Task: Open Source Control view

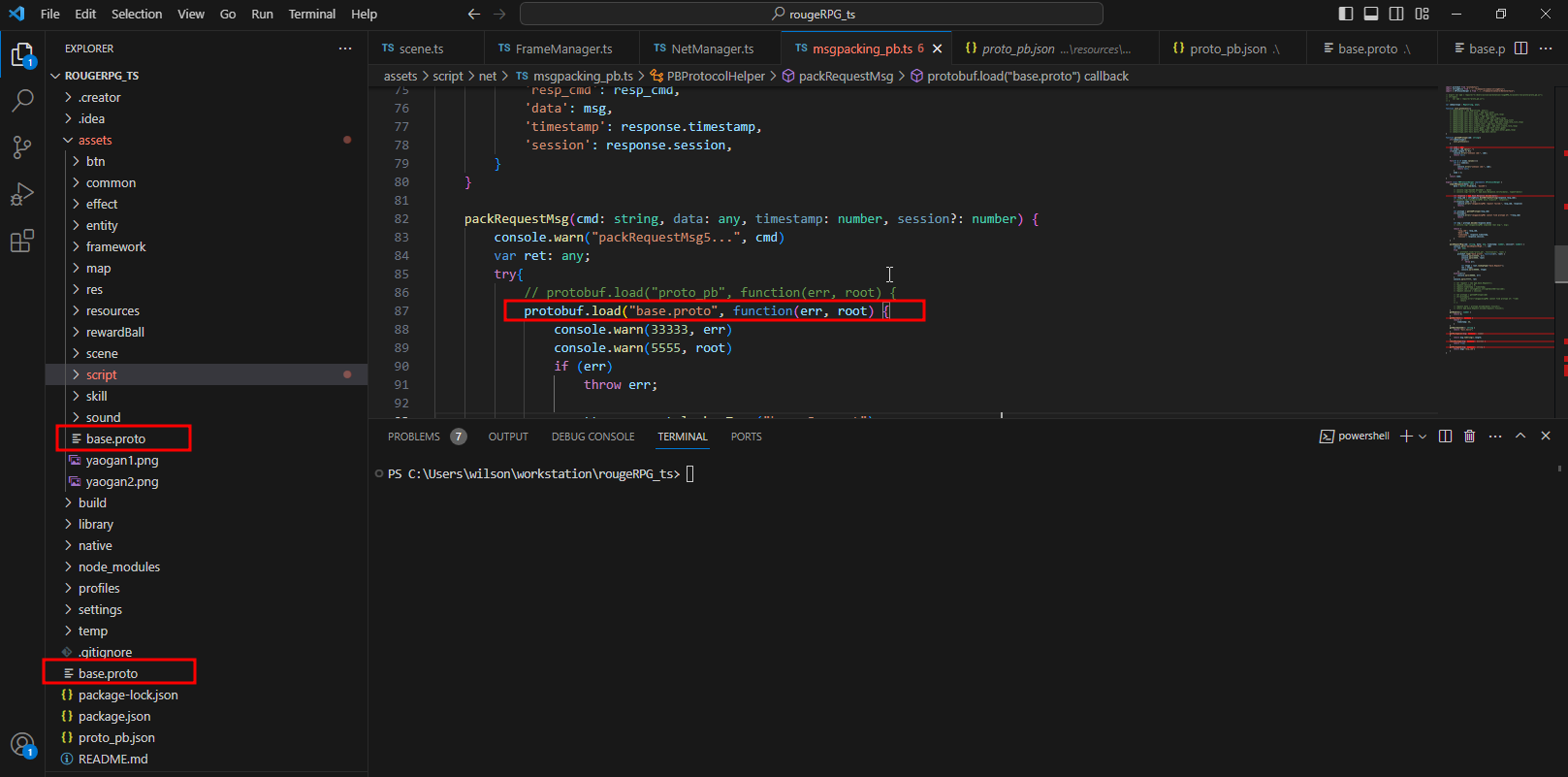Action: [21, 146]
